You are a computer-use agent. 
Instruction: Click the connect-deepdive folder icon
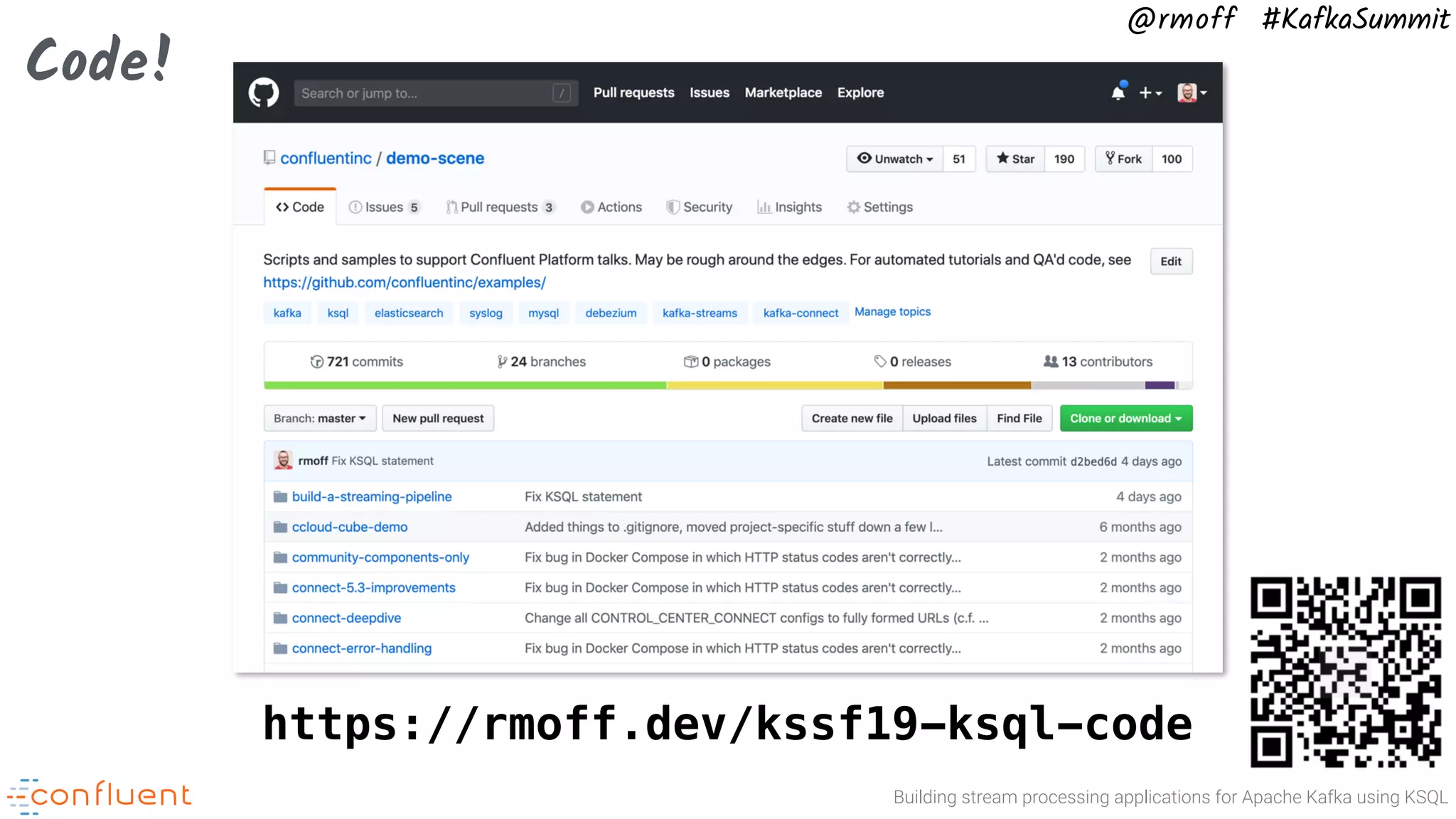[x=281, y=619]
